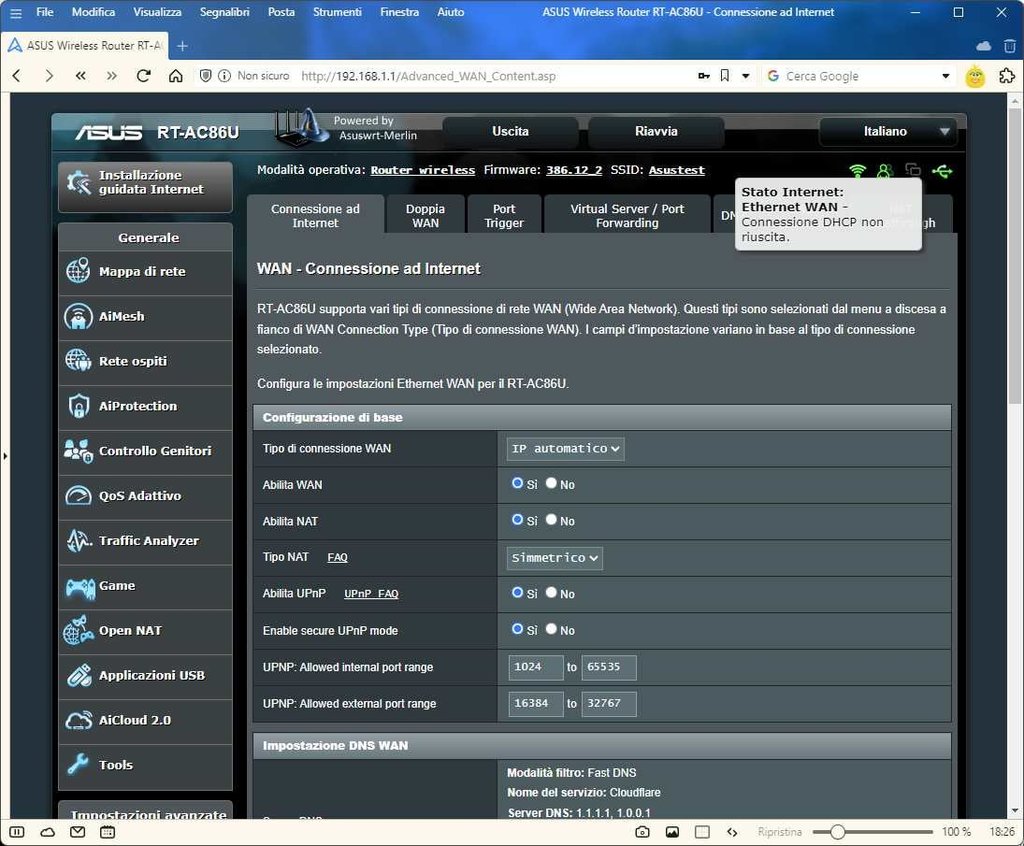Screen dimensions: 1024x846
Task: Focus the UPnP internal port start field
Action: [x=536, y=667]
